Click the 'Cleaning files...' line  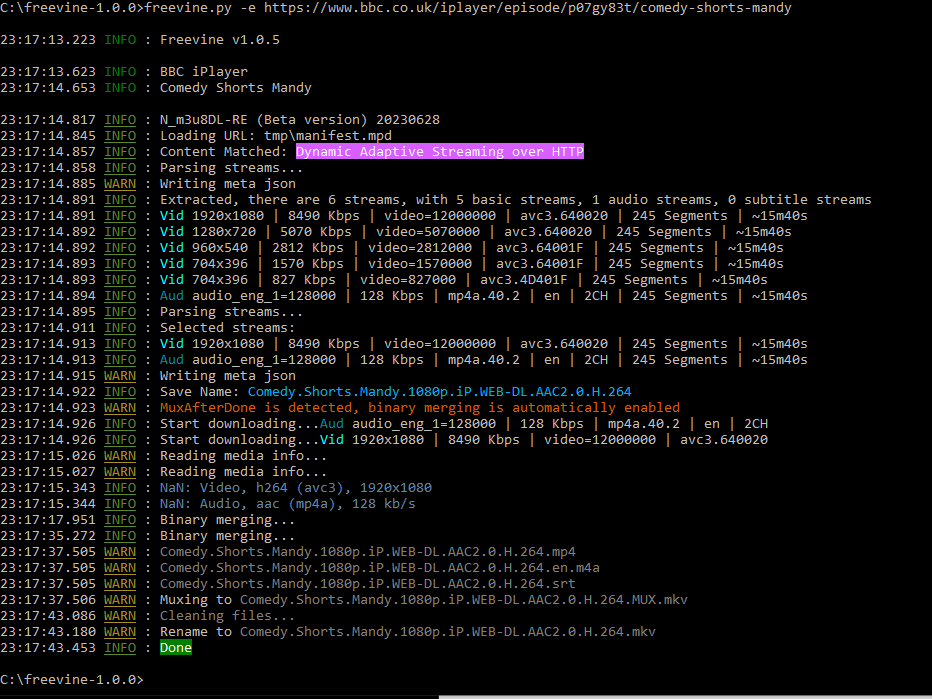(227, 616)
